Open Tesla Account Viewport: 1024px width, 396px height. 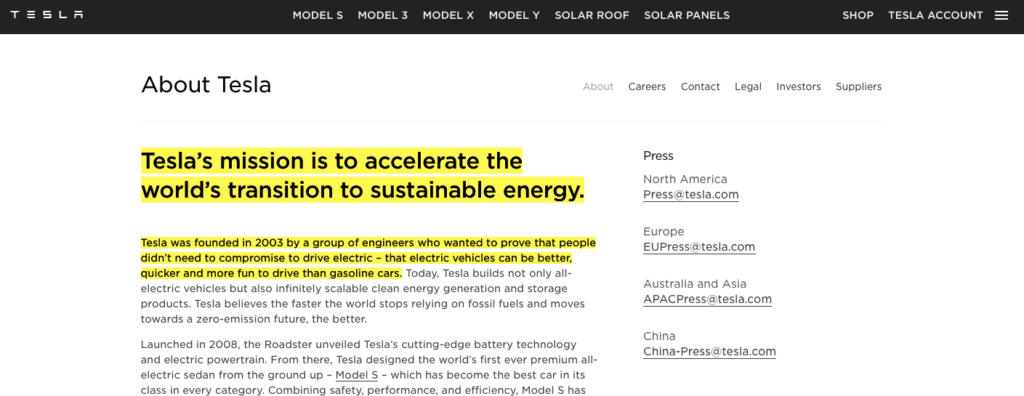coord(935,15)
